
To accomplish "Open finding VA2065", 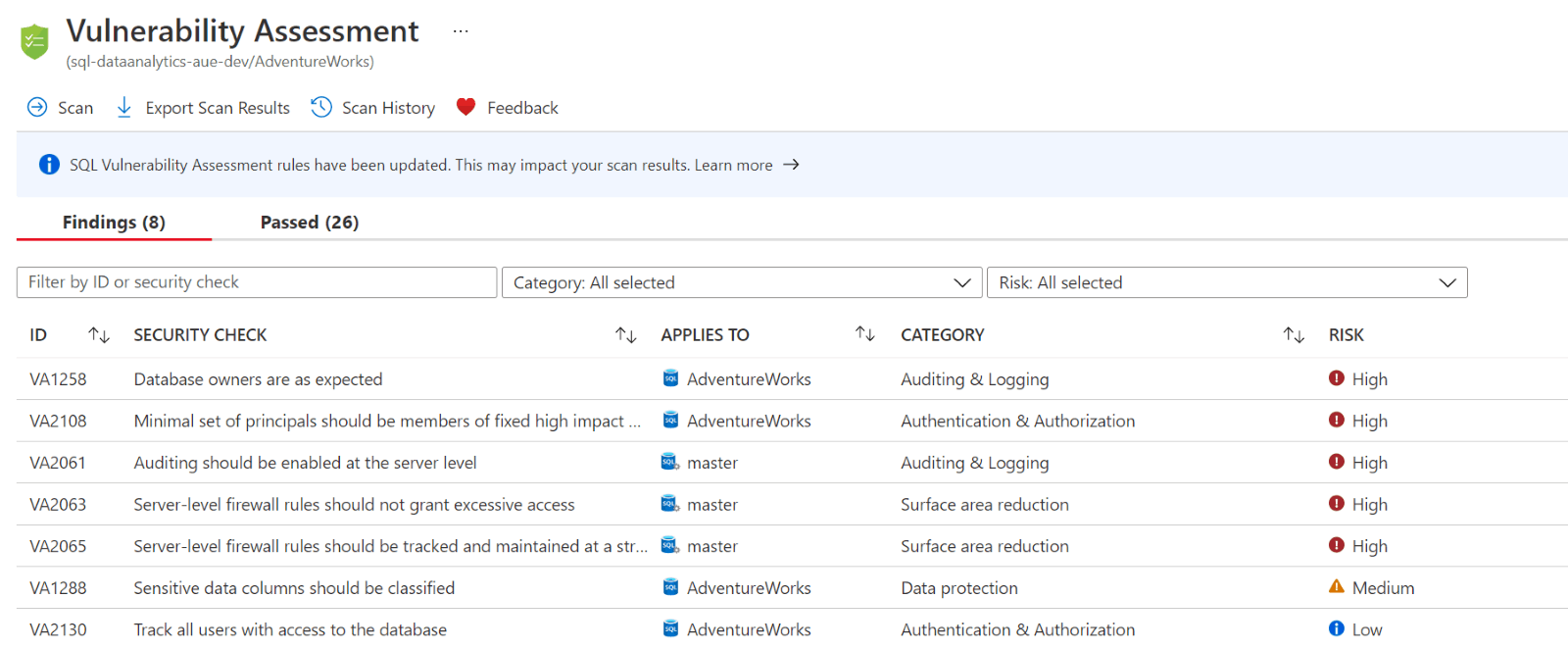I will (58, 546).
